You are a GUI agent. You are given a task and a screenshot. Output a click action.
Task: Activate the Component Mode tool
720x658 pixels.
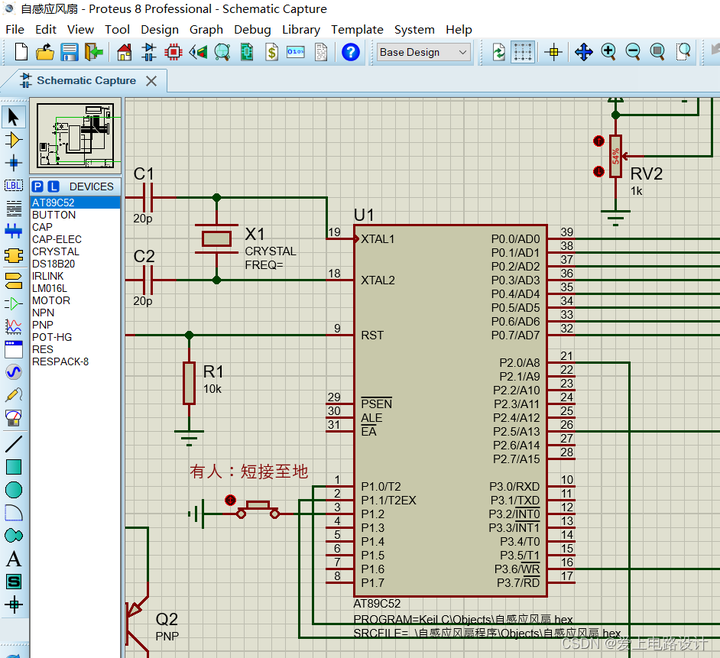click(x=14, y=140)
